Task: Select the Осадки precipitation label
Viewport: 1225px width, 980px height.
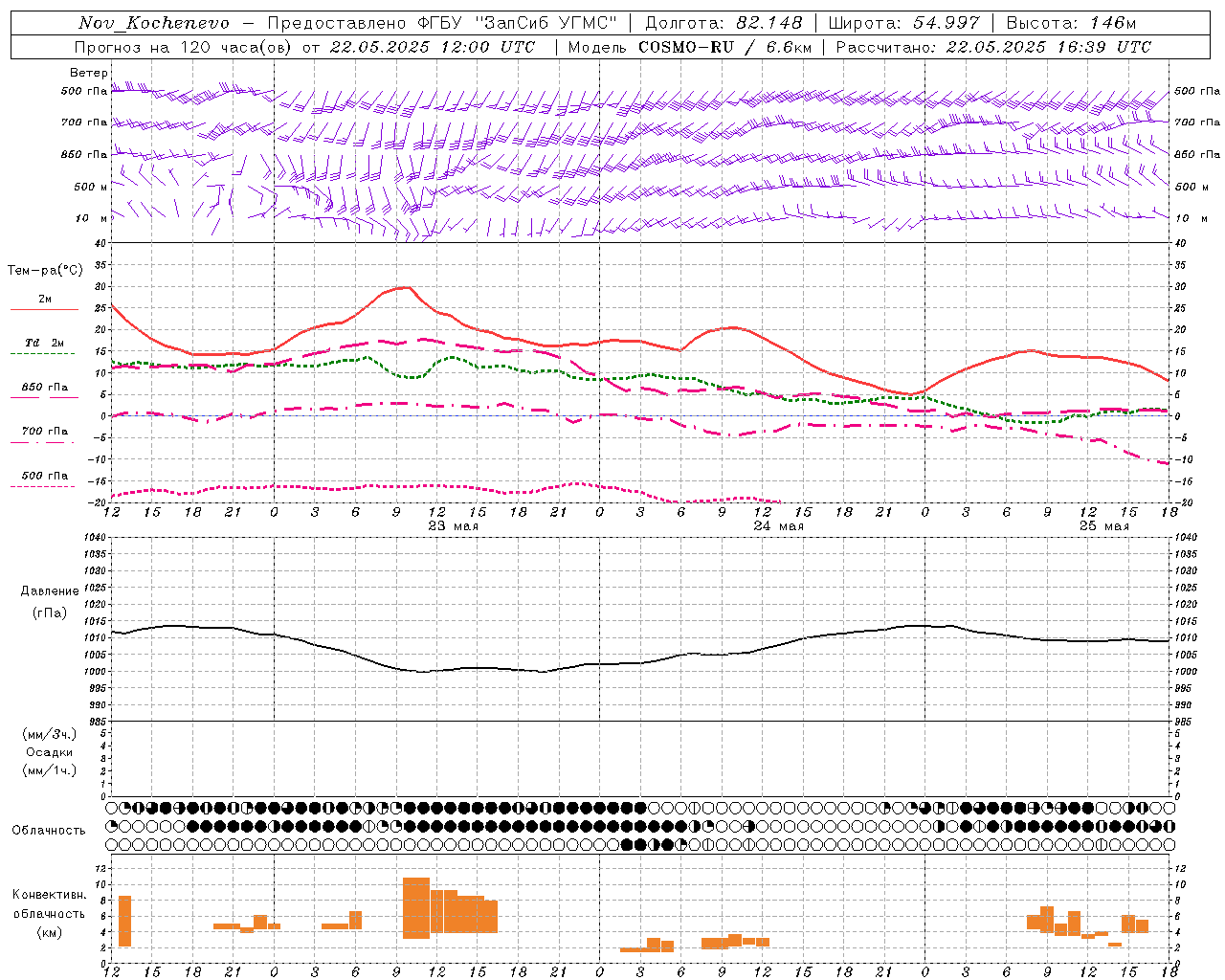Action: pyautogui.click(x=49, y=752)
